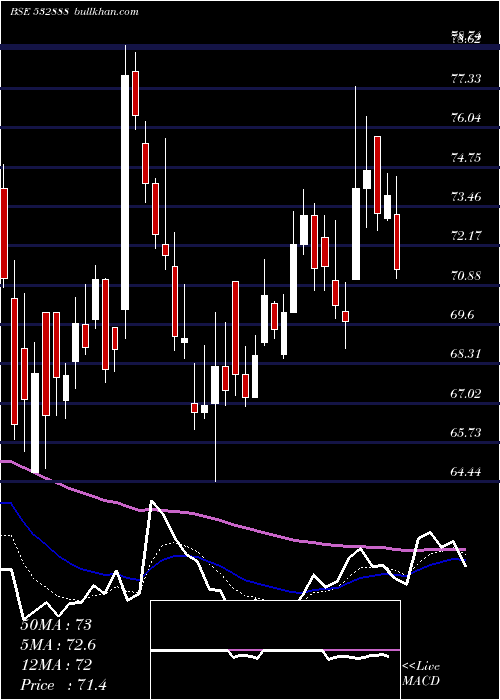Click the 77.33 price axis label
Viewport: 500px width, 700px height.
466,79
